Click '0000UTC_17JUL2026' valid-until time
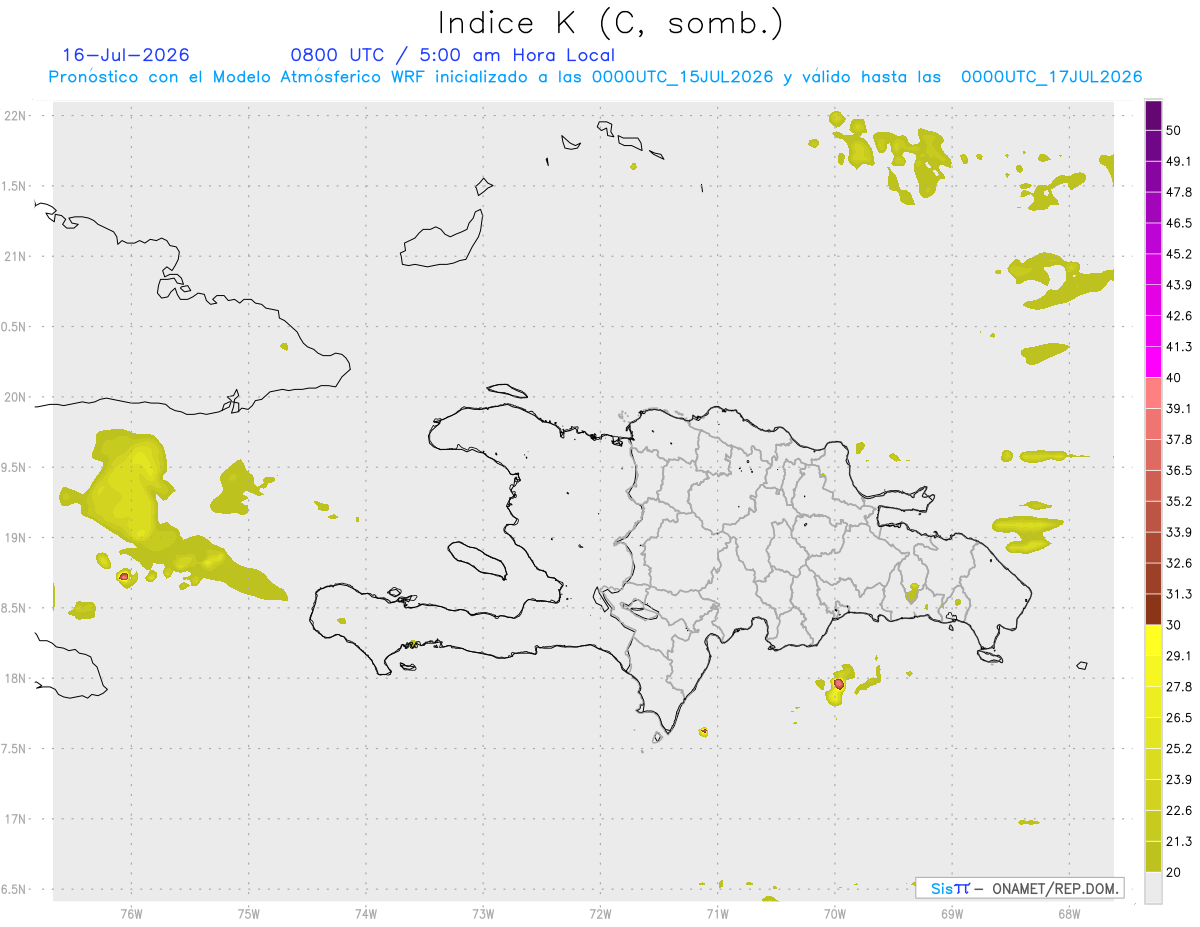 (1051, 77)
